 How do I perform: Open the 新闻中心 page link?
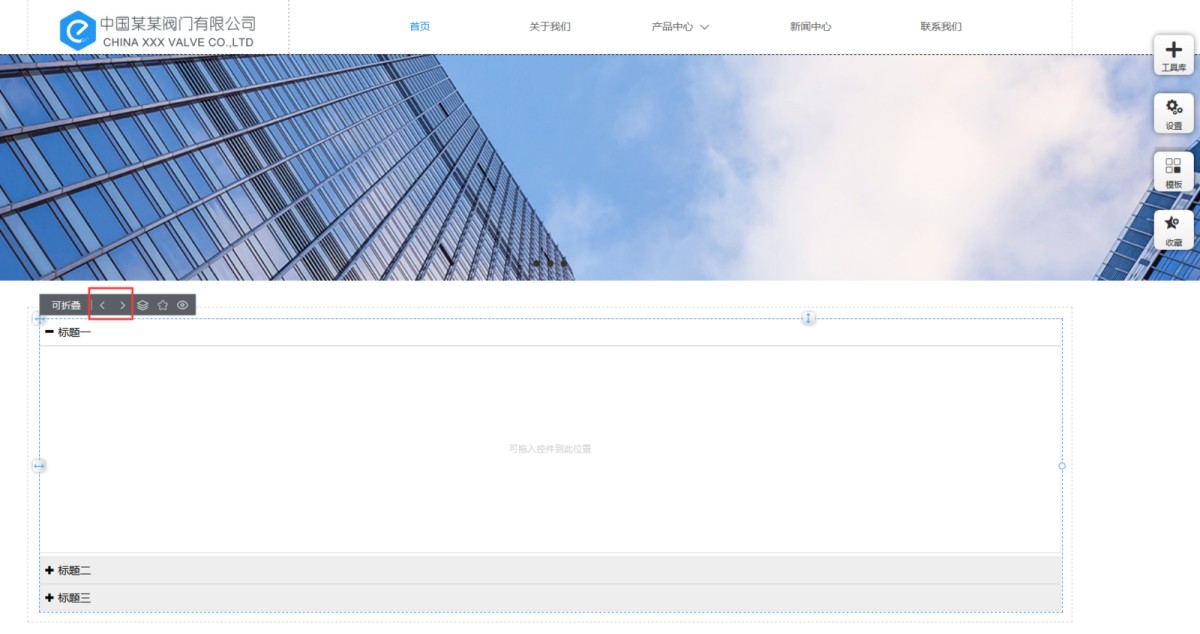pyautogui.click(x=810, y=27)
